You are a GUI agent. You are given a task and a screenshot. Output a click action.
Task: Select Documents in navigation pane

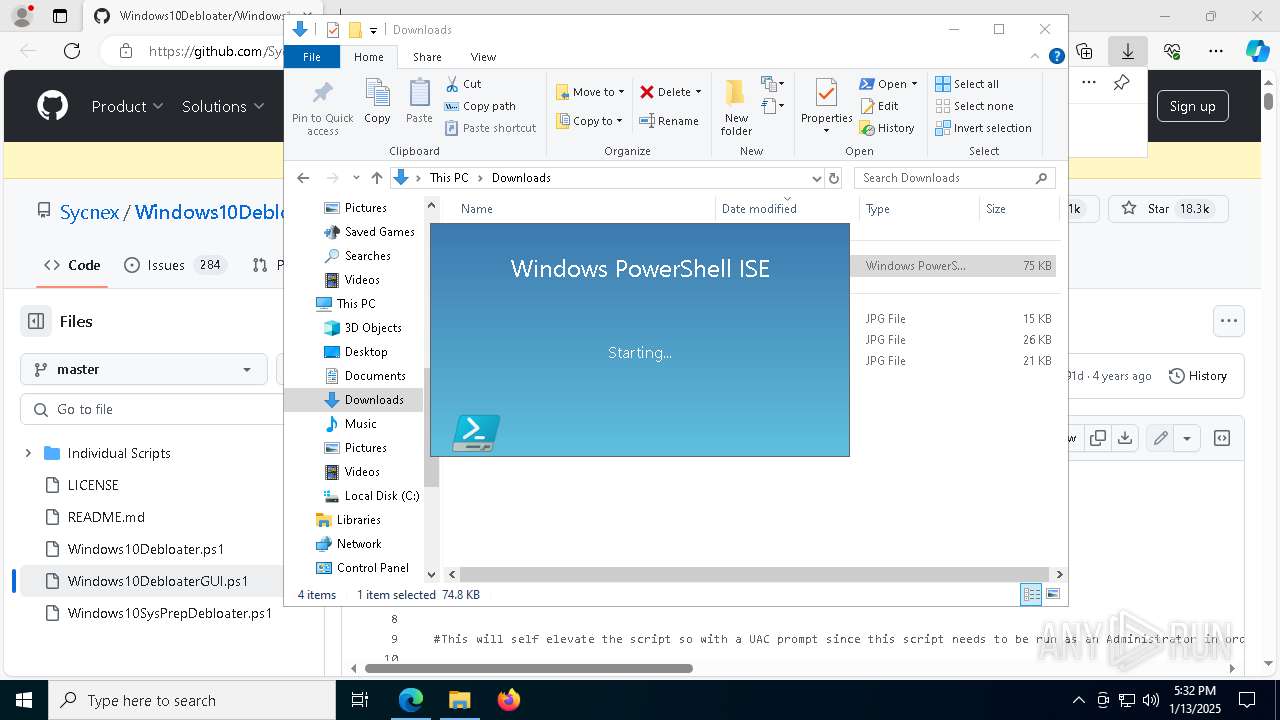point(375,376)
